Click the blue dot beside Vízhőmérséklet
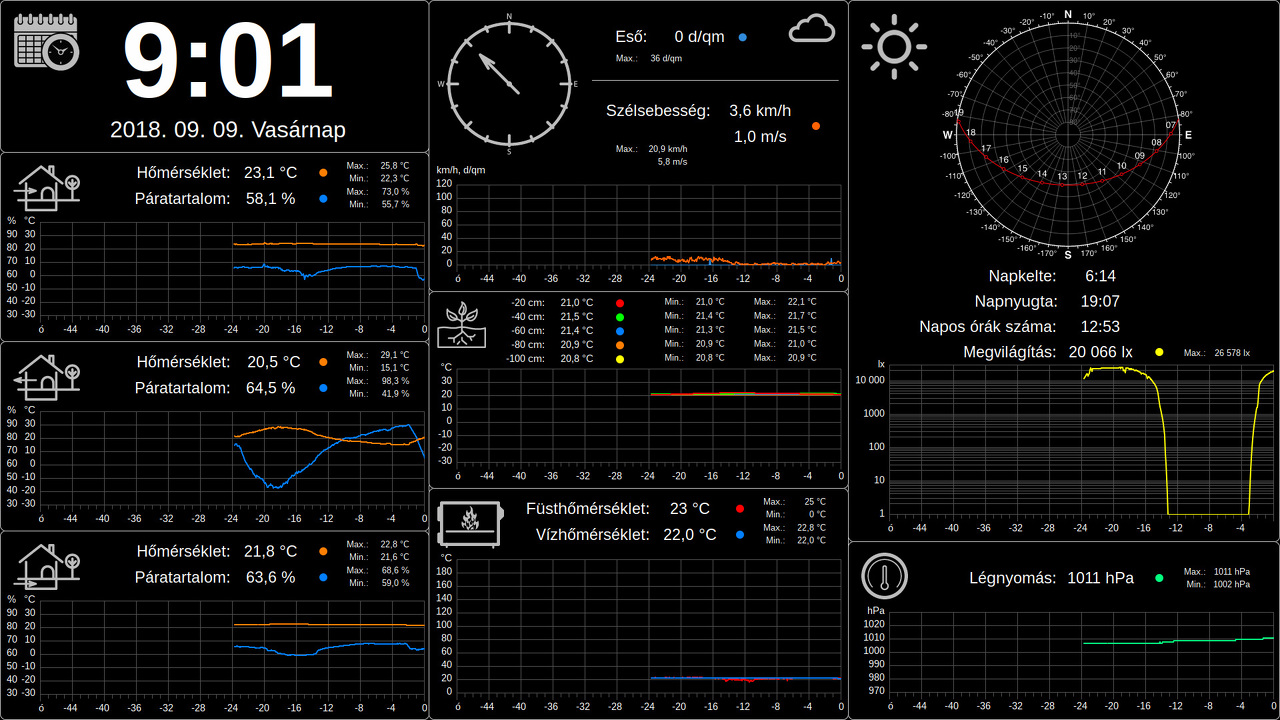Image resolution: width=1280 pixels, height=720 pixels. click(740, 535)
